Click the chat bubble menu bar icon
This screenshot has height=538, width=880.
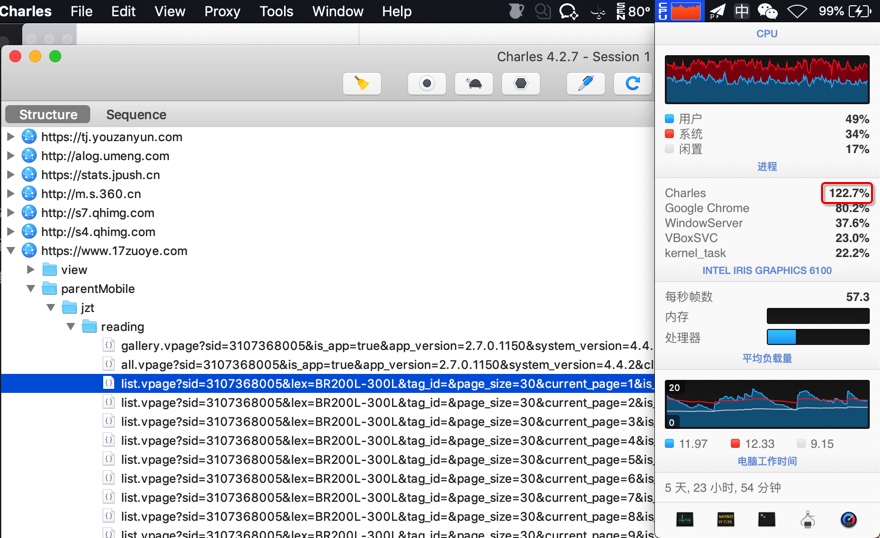569,11
